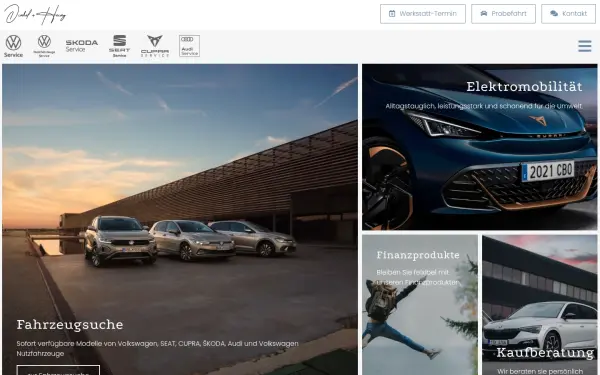This screenshot has height=375, width=600.
Task: Open the SEAT Service logo
Action: click(x=119, y=46)
